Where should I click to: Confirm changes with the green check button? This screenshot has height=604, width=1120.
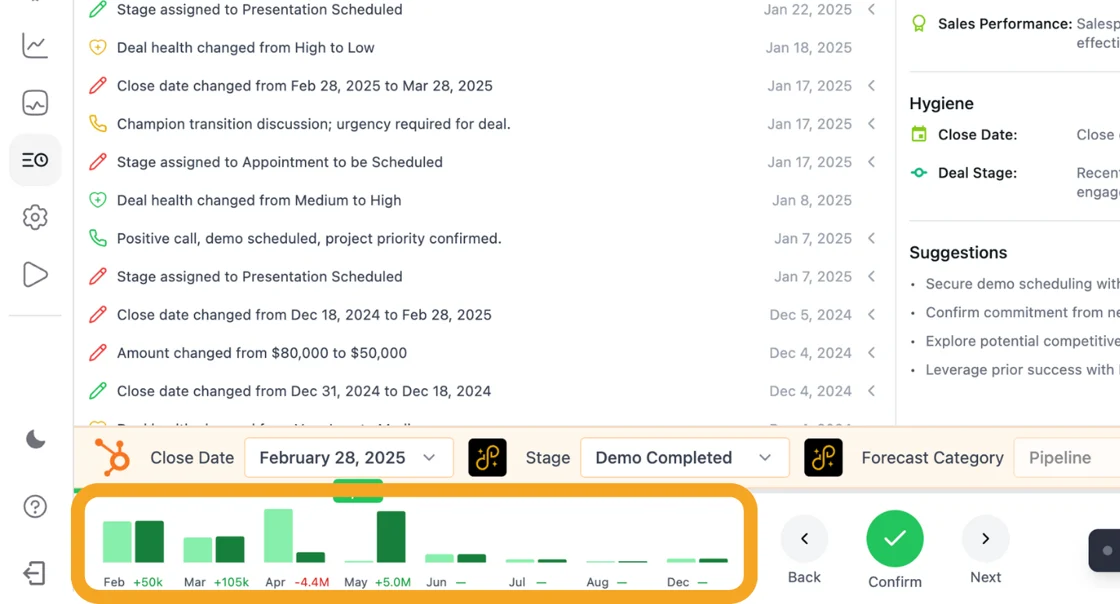894,538
